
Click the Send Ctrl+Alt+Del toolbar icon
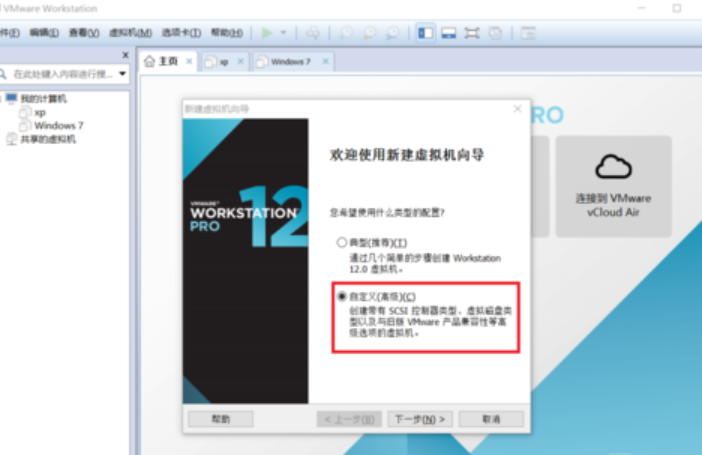click(313, 33)
